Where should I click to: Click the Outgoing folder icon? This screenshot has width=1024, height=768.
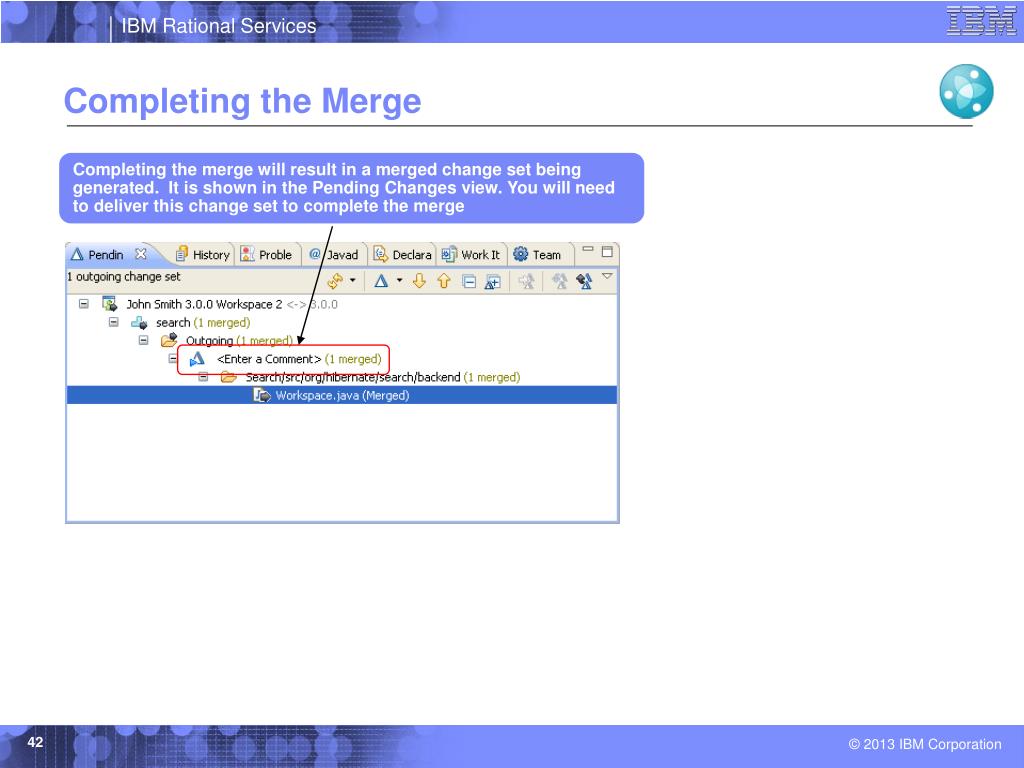pos(169,340)
